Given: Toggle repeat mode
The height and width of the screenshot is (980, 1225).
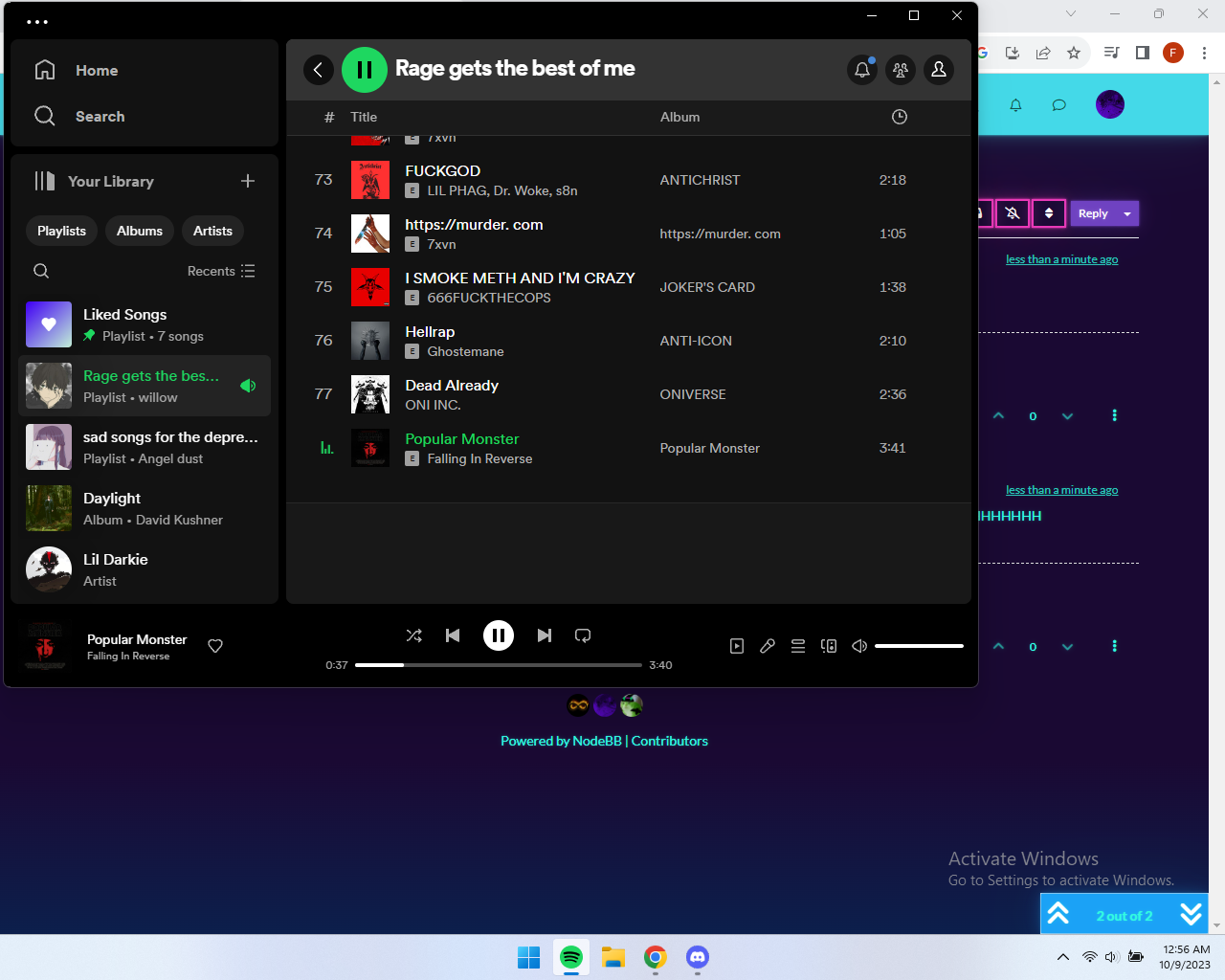Looking at the screenshot, I should (x=583, y=635).
